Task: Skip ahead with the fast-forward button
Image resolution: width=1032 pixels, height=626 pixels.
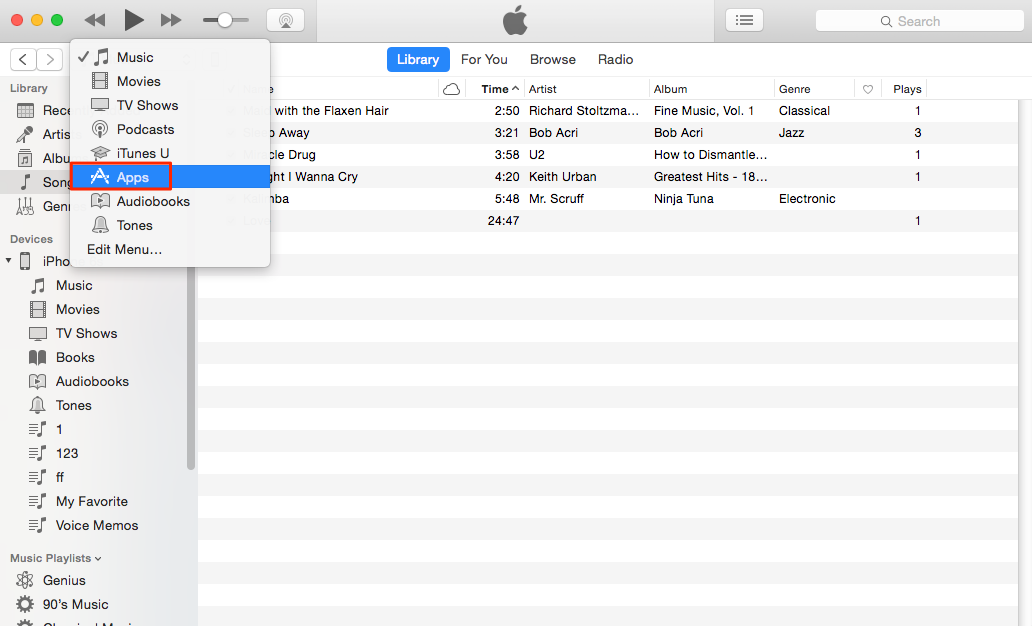Action: (x=171, y=20)
